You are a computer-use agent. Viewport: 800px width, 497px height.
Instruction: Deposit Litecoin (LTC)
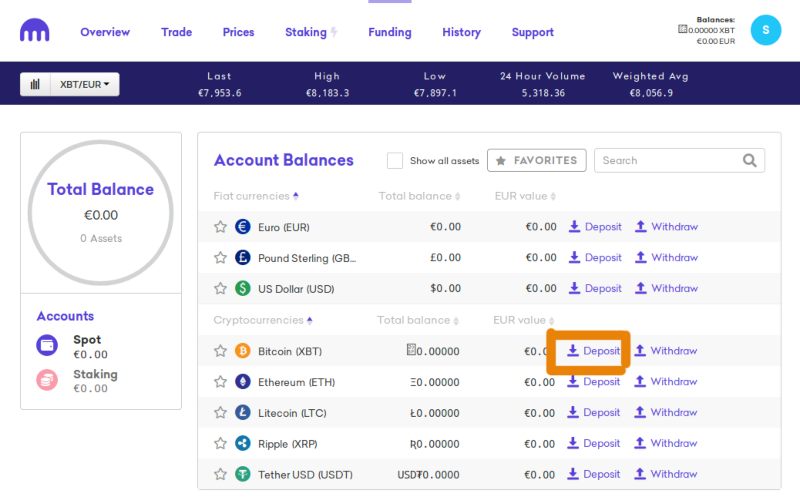594,412
